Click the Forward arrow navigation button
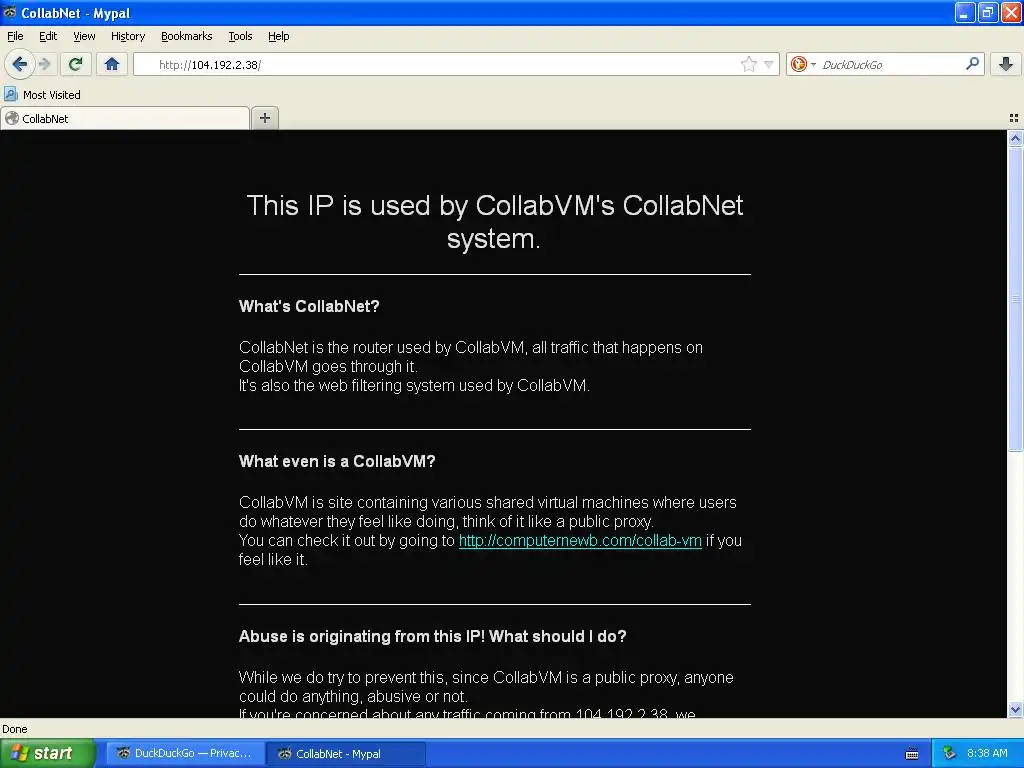The image size is (1024, 768). (44, 64)
